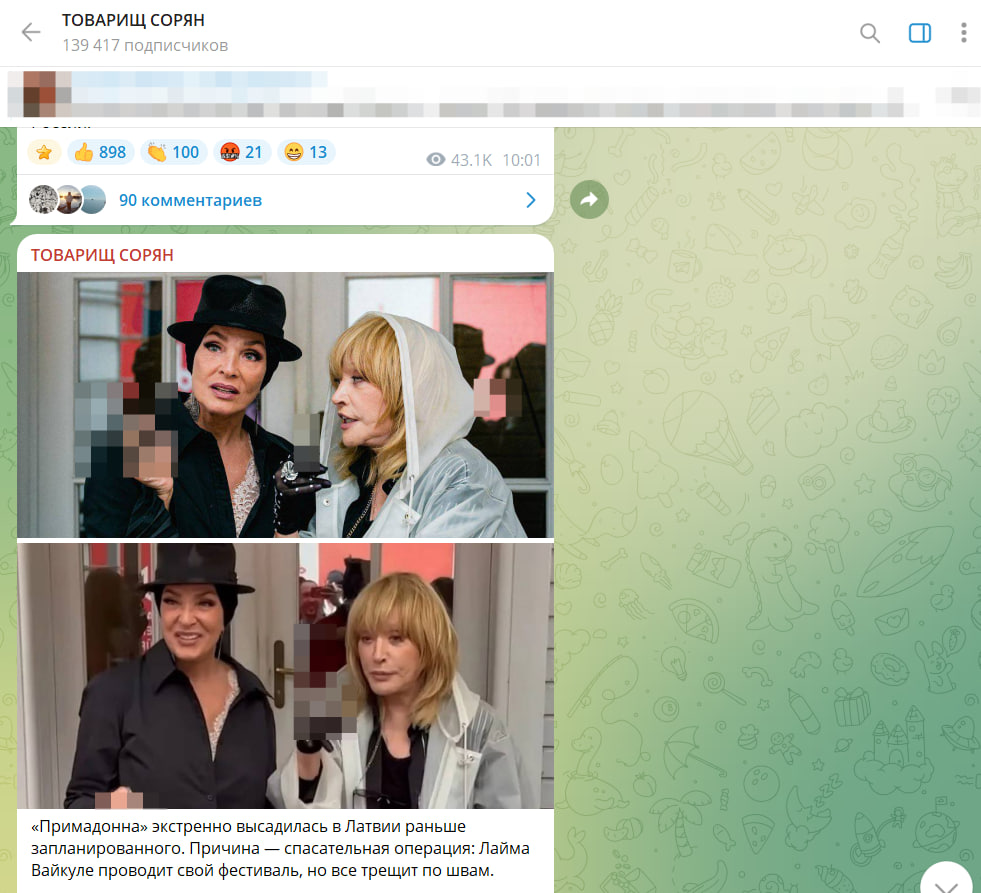
Task: Open the bottom photo in the post
Action: coord(285,676)
